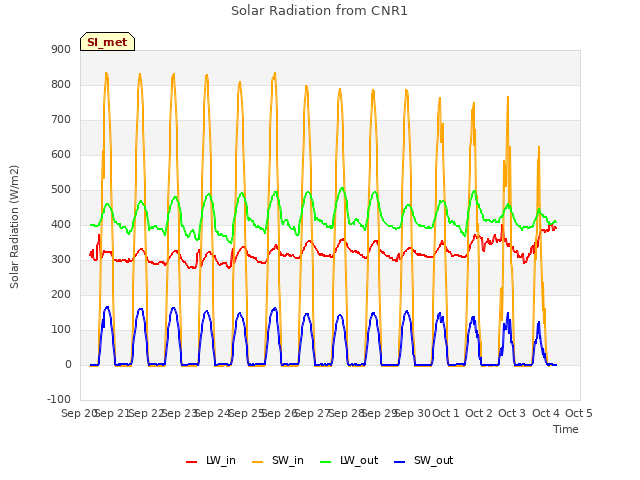Click the LW_out peak on Sep 28
This screenshot has height=480, width=640.
tap(342, 188)
